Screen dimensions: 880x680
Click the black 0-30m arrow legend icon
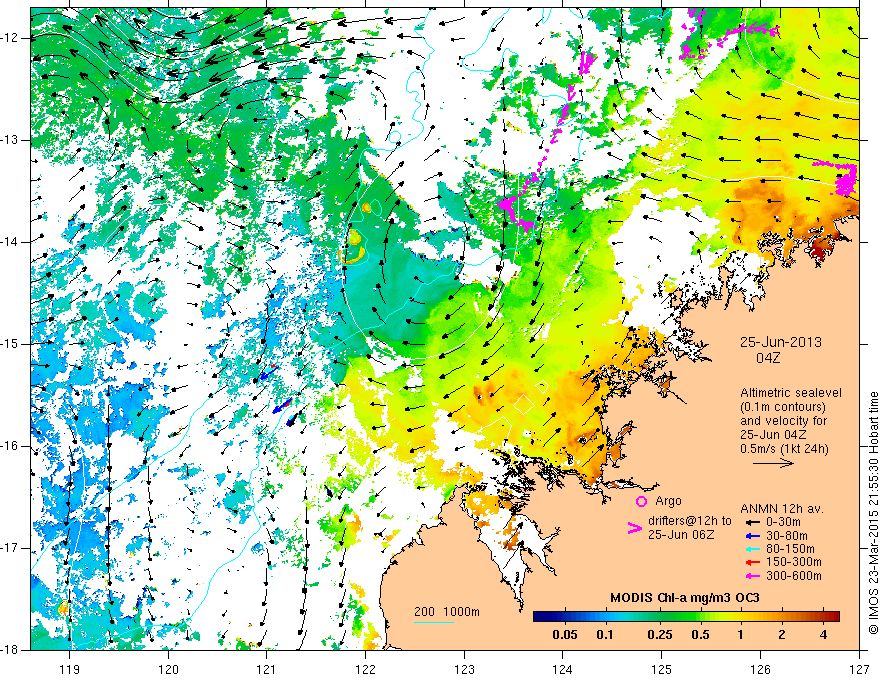click(x=752, y=522)
